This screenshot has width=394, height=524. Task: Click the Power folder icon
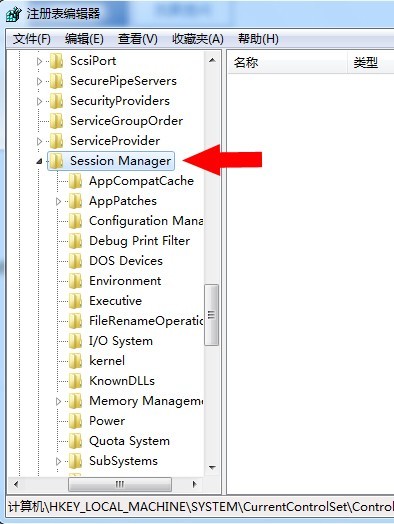point(75,421)
